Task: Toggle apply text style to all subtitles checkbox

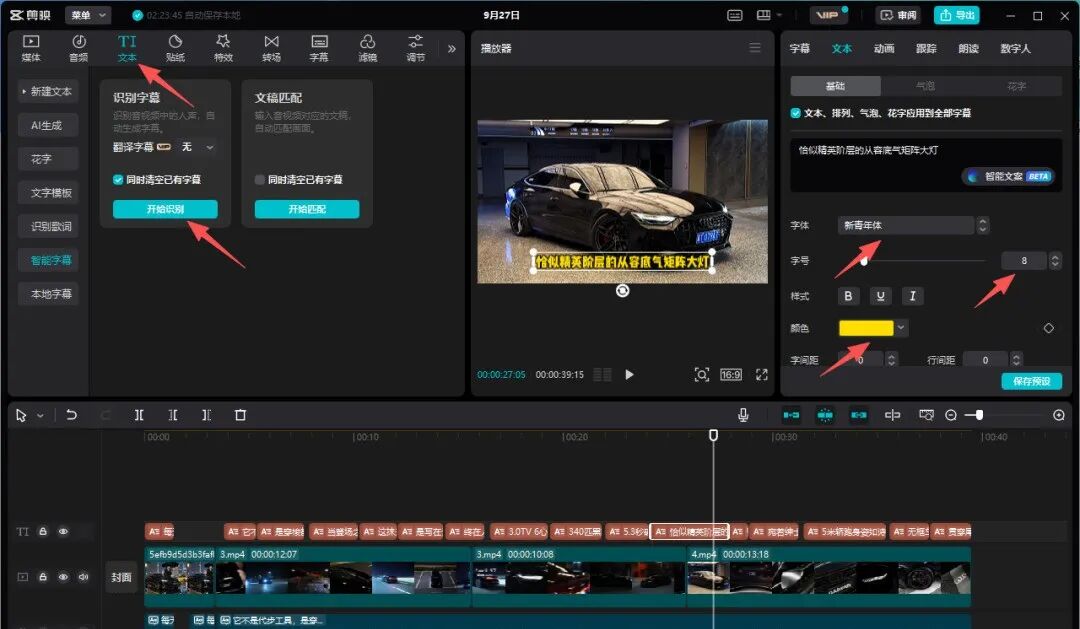Action: pyautogui.click(x=796, y=113)
